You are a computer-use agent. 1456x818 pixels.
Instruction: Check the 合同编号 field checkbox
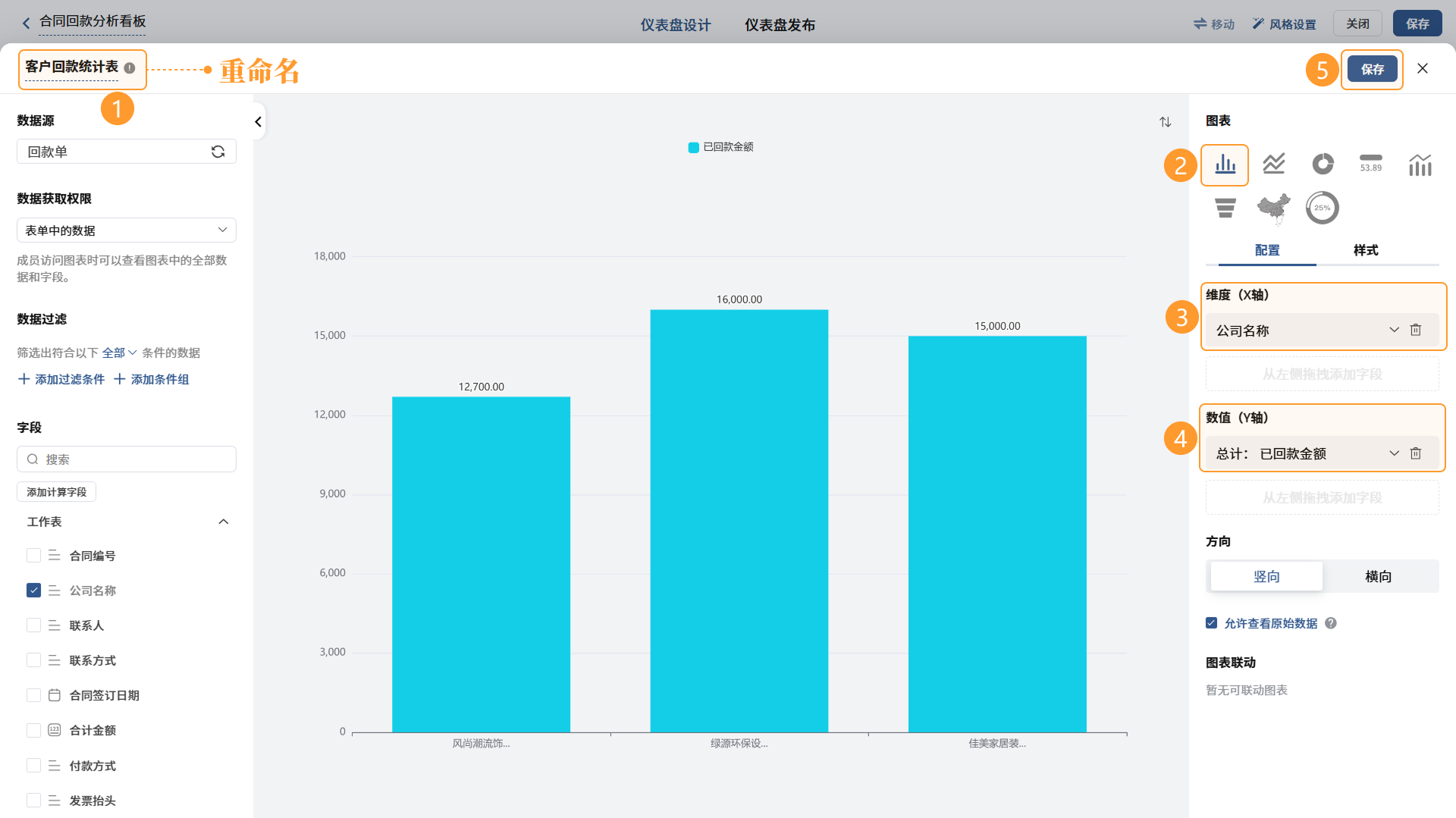33,556
